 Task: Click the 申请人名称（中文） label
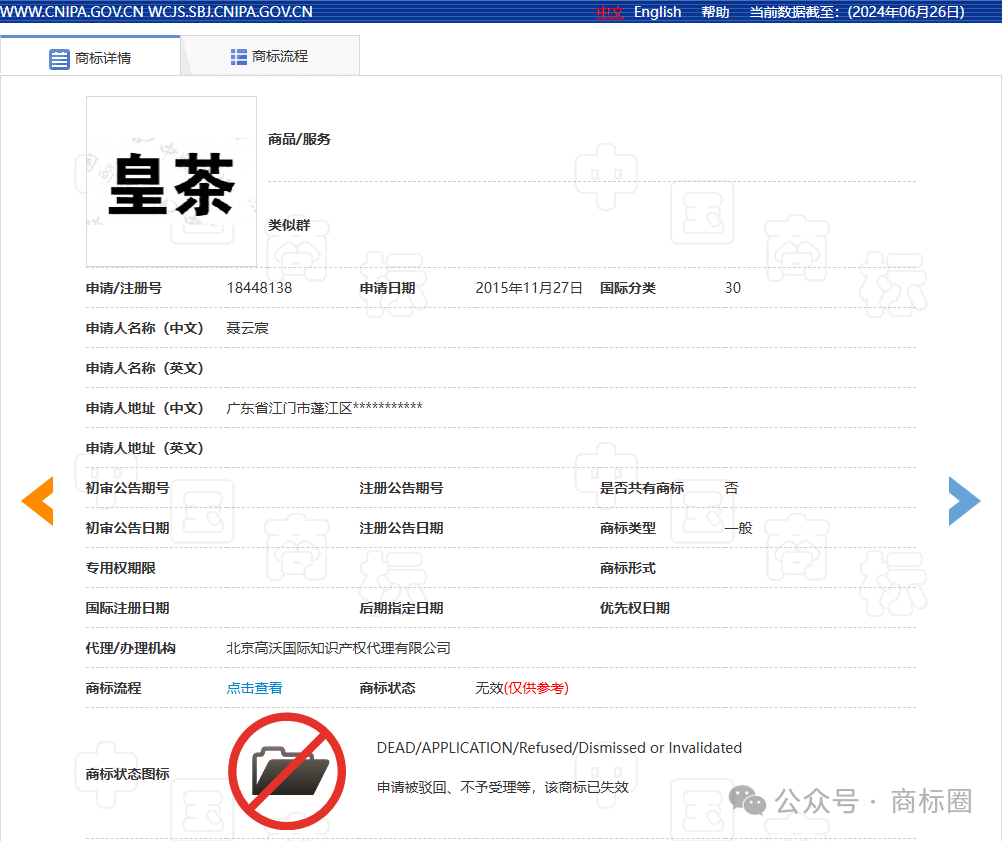click(x=145, y=328)
